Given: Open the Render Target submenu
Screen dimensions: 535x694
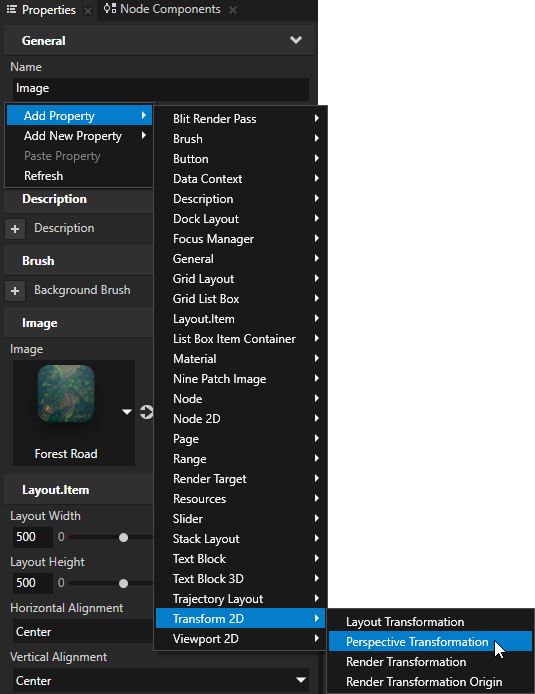Looking at the screenshot, I should tap(241, 479).
